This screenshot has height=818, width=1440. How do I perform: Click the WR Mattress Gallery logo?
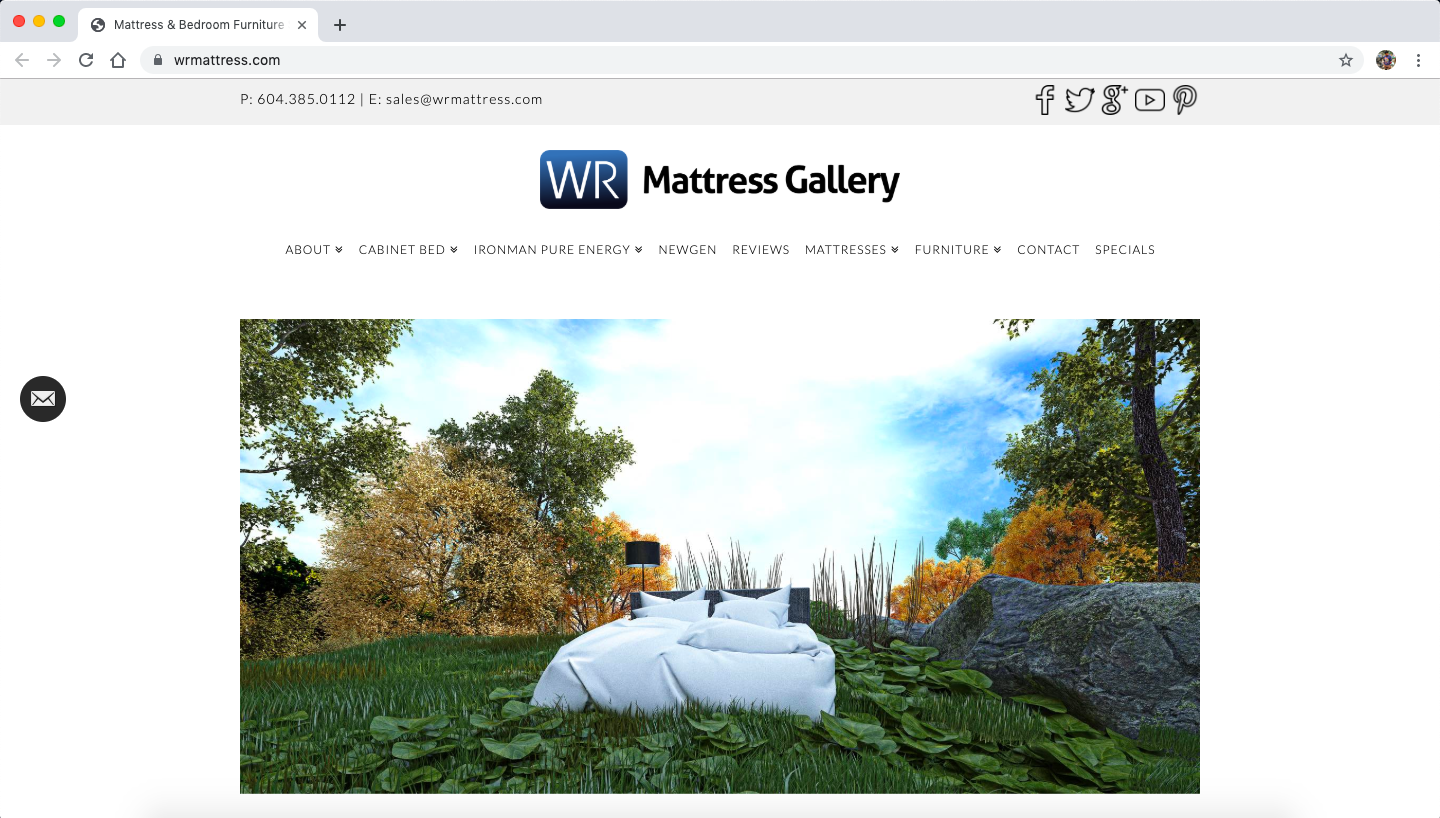click(720, 179)
